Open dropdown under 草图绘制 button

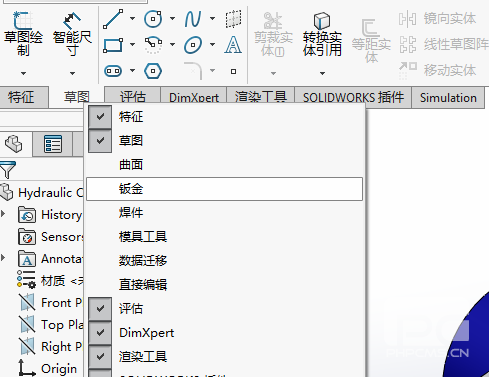coord(23,73)
